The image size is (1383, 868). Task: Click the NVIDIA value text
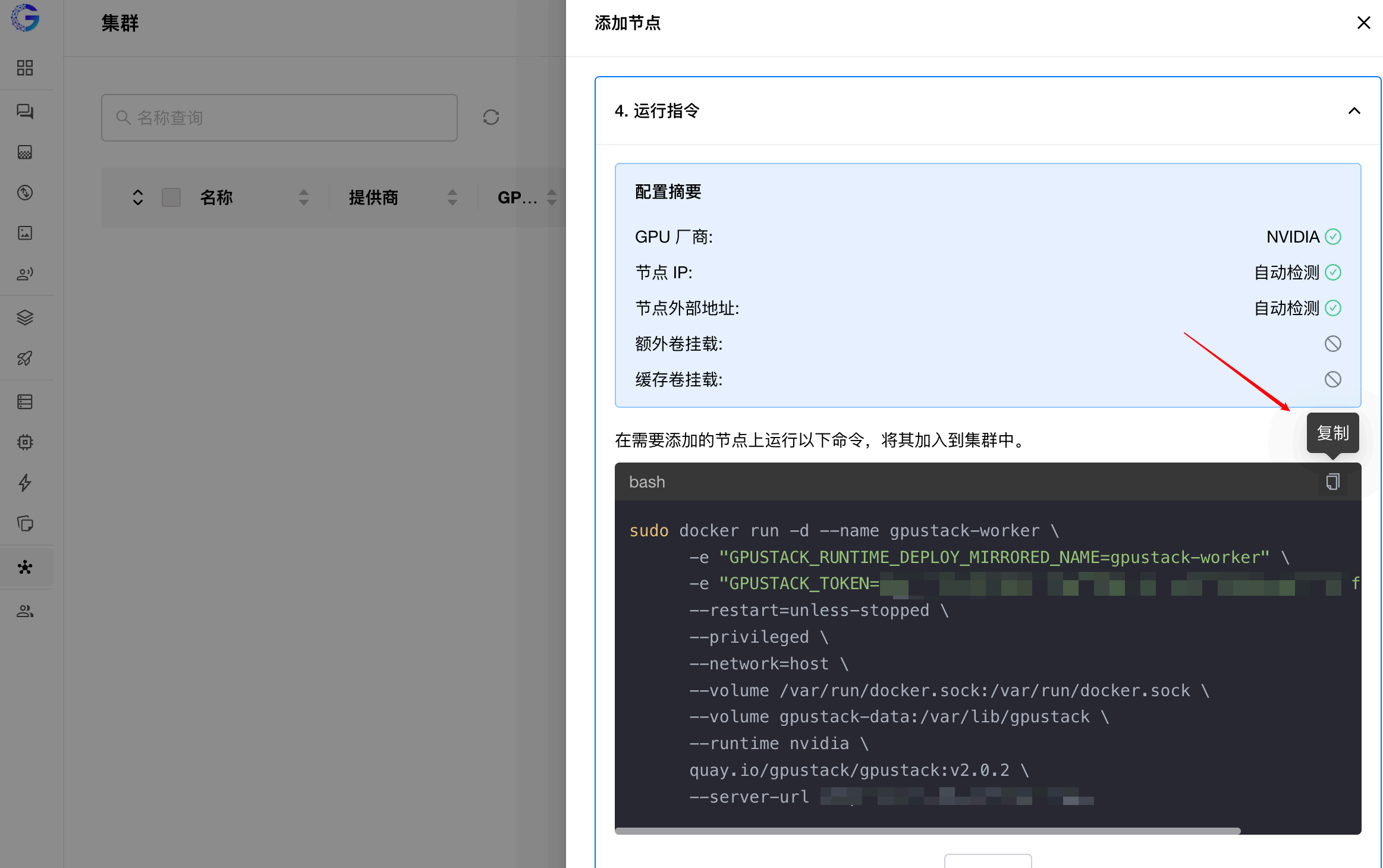(x=1293, y=237)
